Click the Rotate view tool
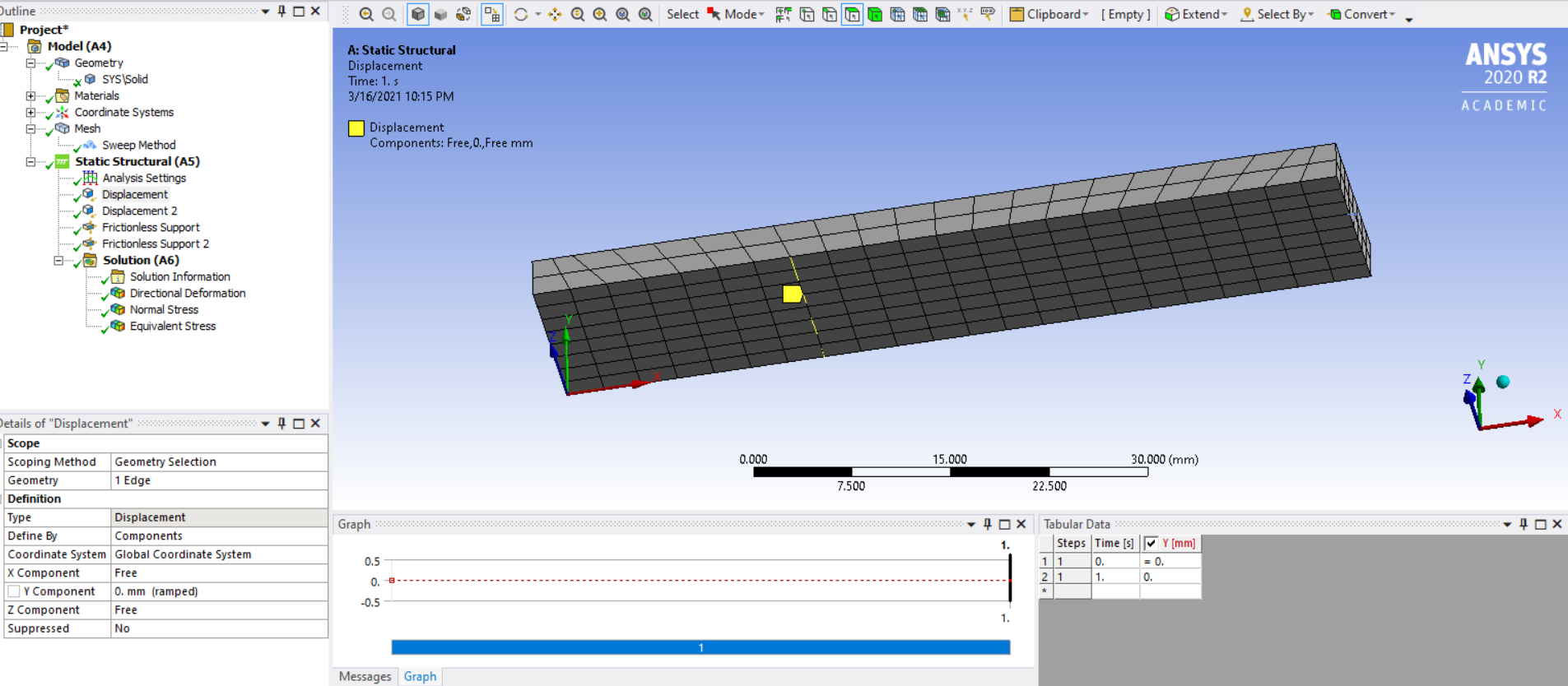This screenshot has height=686, width=1568. coord(521,14)
